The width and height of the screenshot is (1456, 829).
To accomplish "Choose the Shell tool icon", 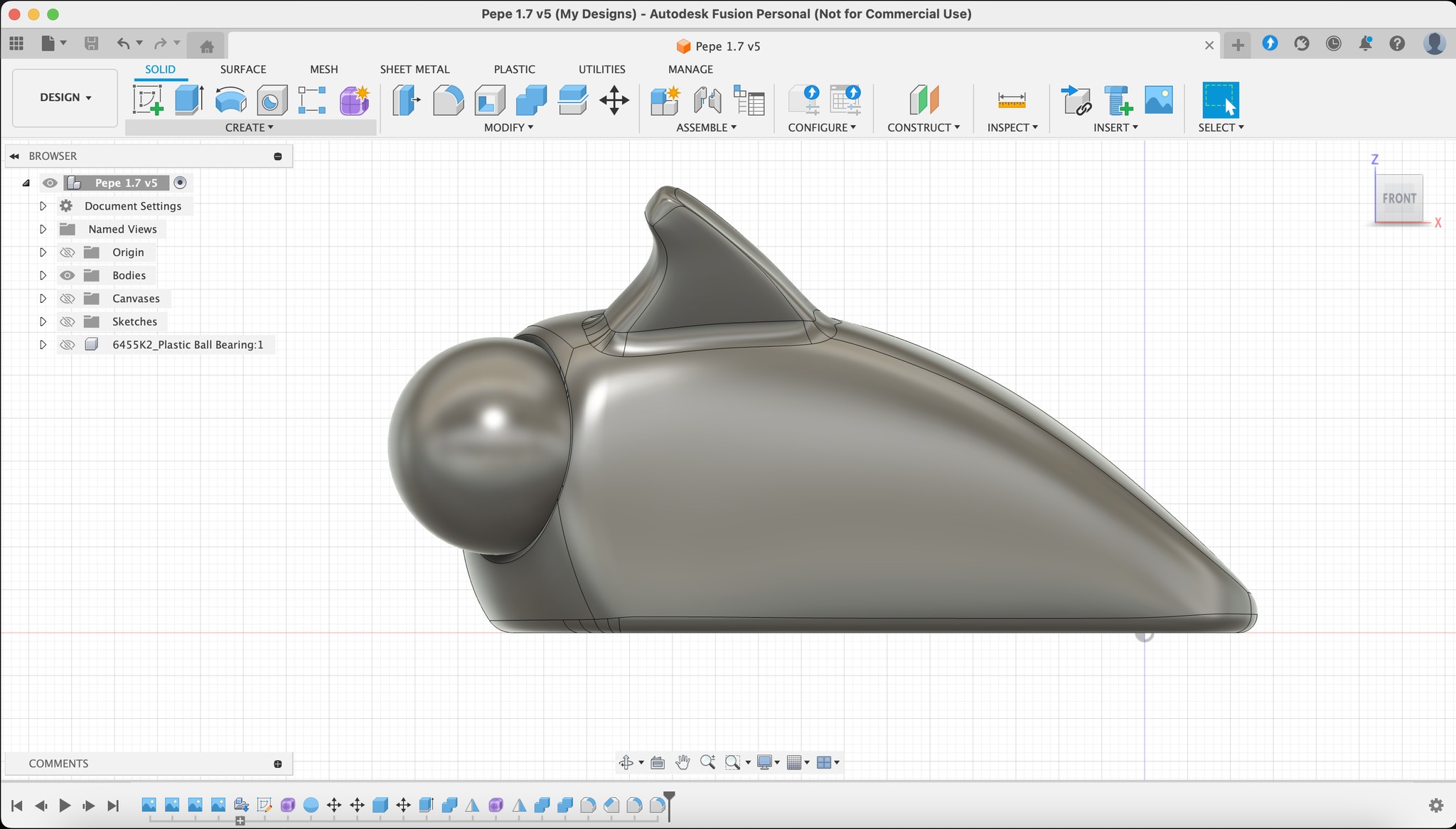I will [x=489, y=100].
